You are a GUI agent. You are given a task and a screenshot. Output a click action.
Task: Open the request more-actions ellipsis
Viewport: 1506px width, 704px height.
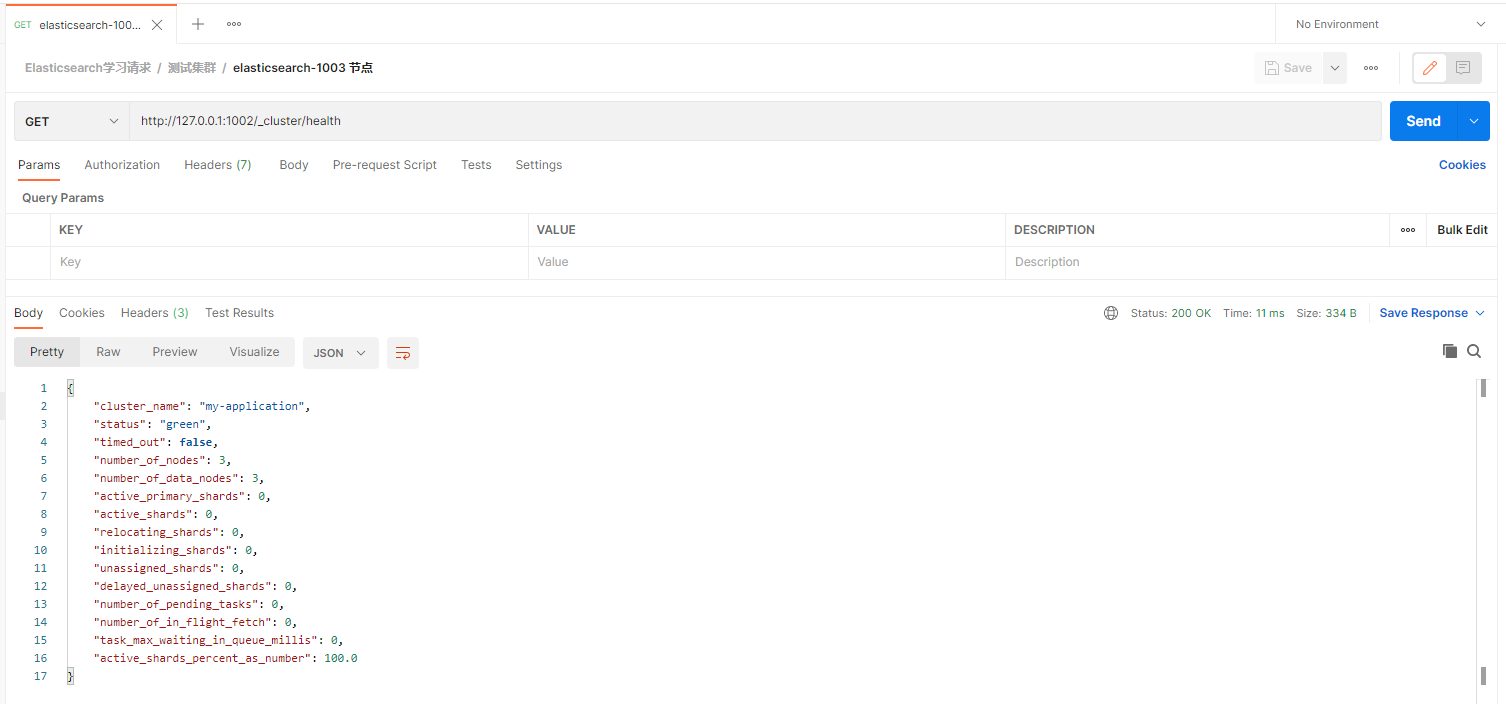pos(1371,68)
